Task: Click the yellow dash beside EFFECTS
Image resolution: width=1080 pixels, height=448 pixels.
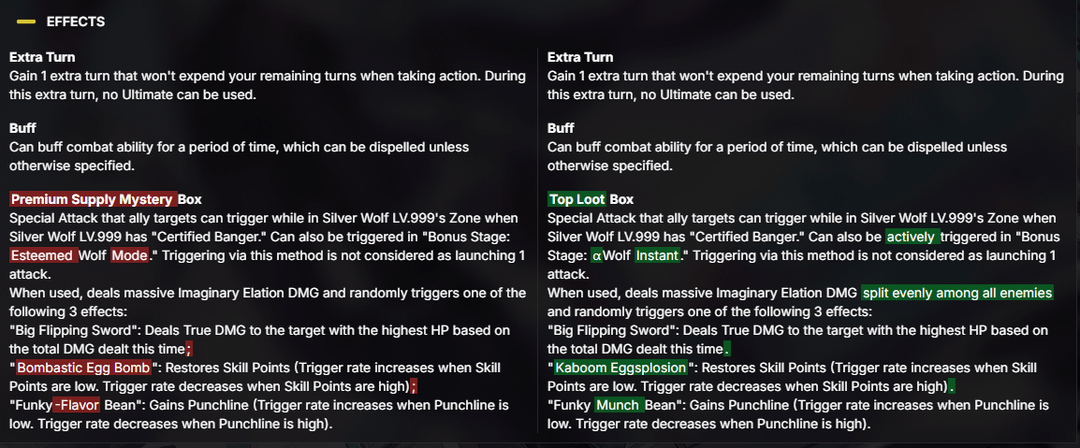Action: (x=27, y=21)
